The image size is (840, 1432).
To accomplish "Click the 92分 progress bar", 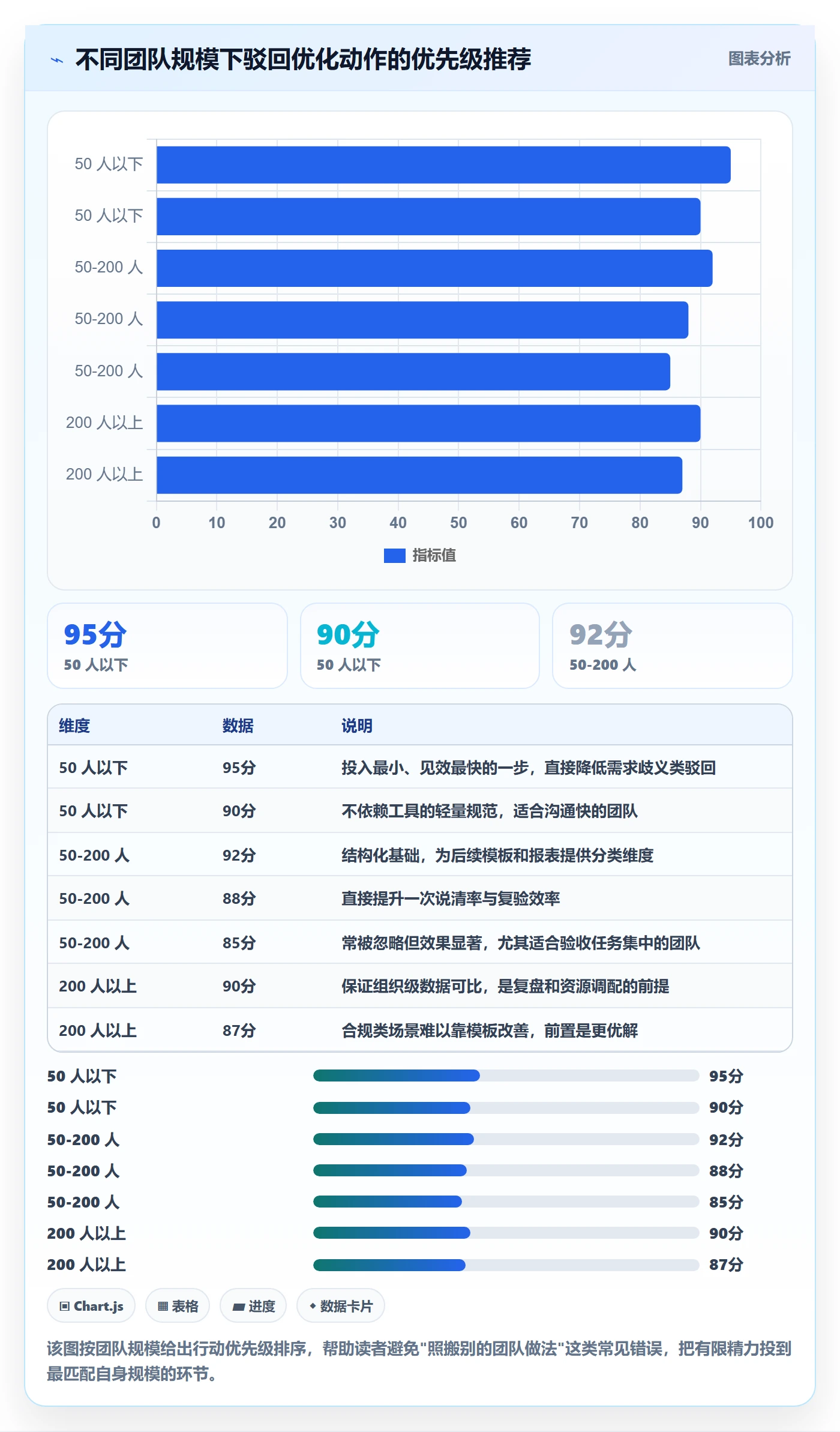I will point(506,1139).
